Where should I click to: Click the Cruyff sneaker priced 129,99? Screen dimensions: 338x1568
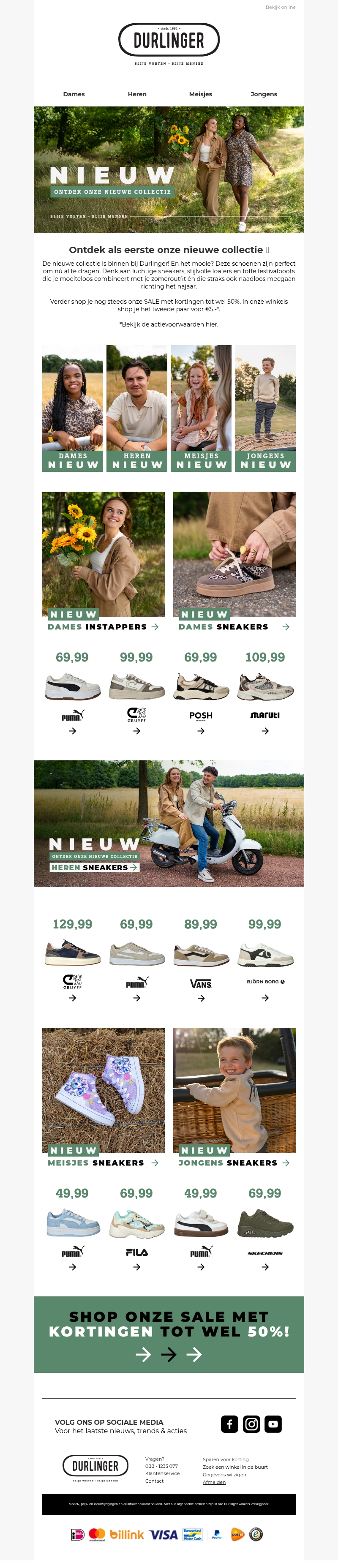click(73, 954)
